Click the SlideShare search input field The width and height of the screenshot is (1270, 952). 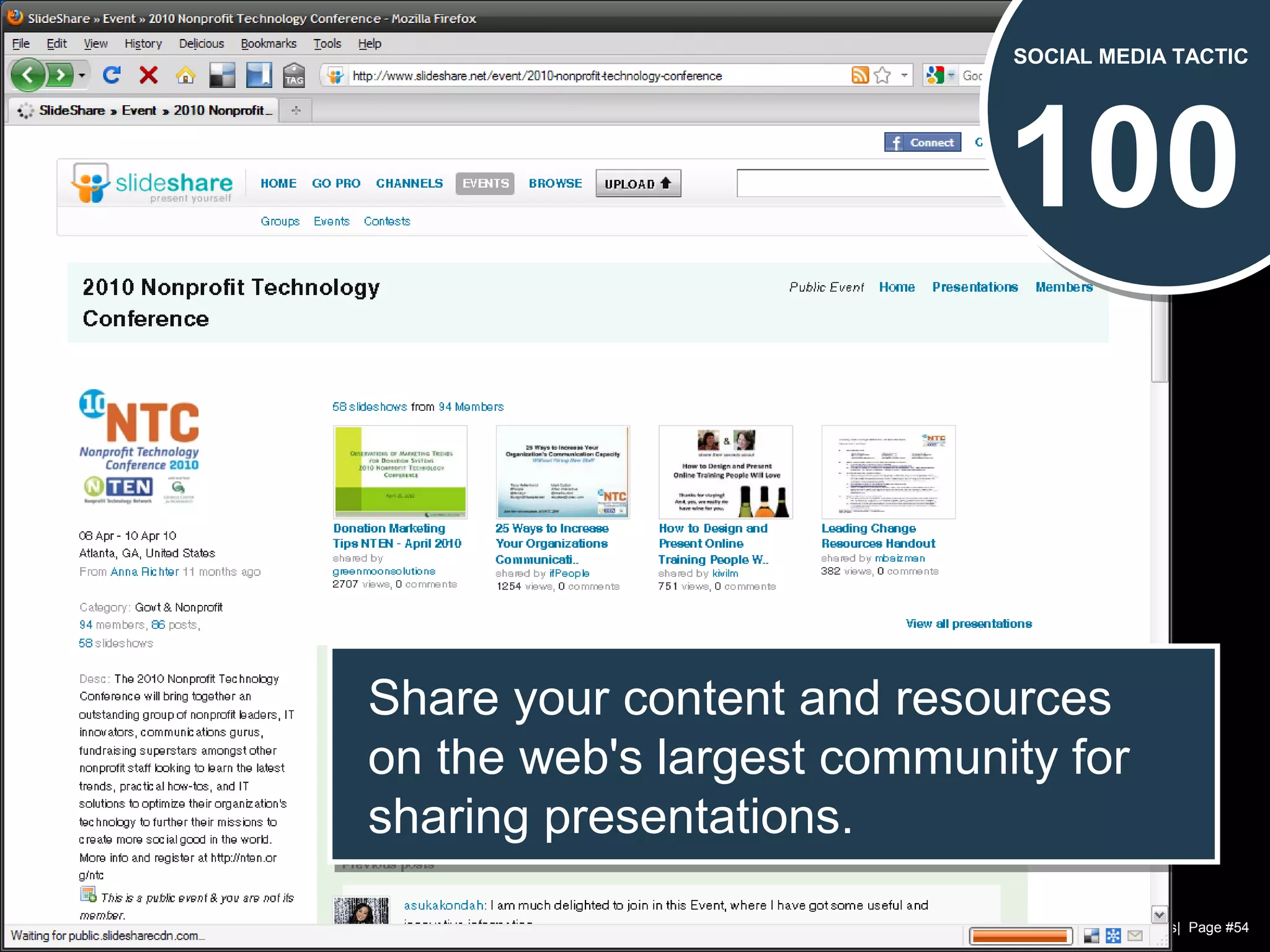tap(868, 183)
